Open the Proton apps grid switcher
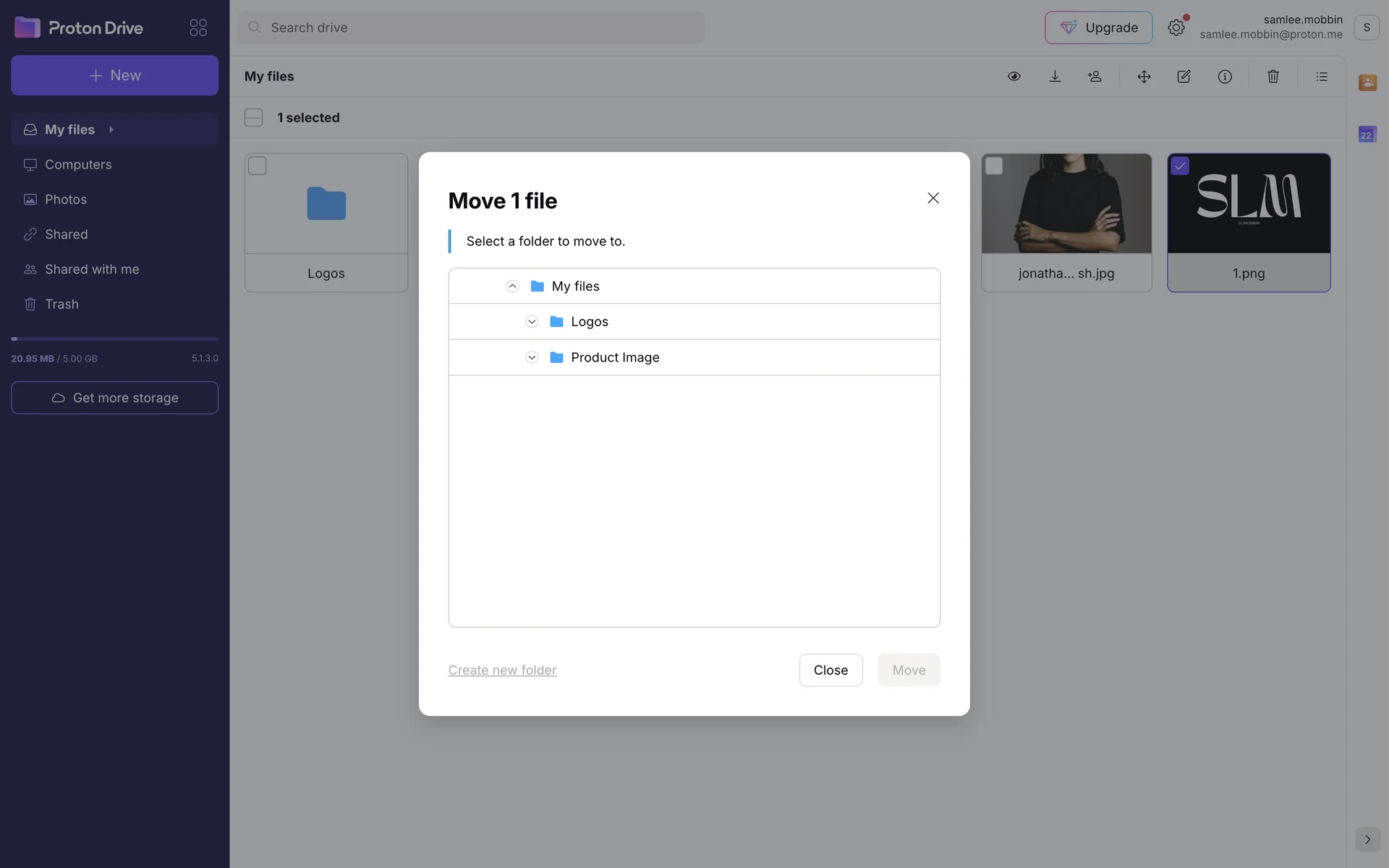The width and height of the screenshot is (1389, 868). [x=198, y=27]
